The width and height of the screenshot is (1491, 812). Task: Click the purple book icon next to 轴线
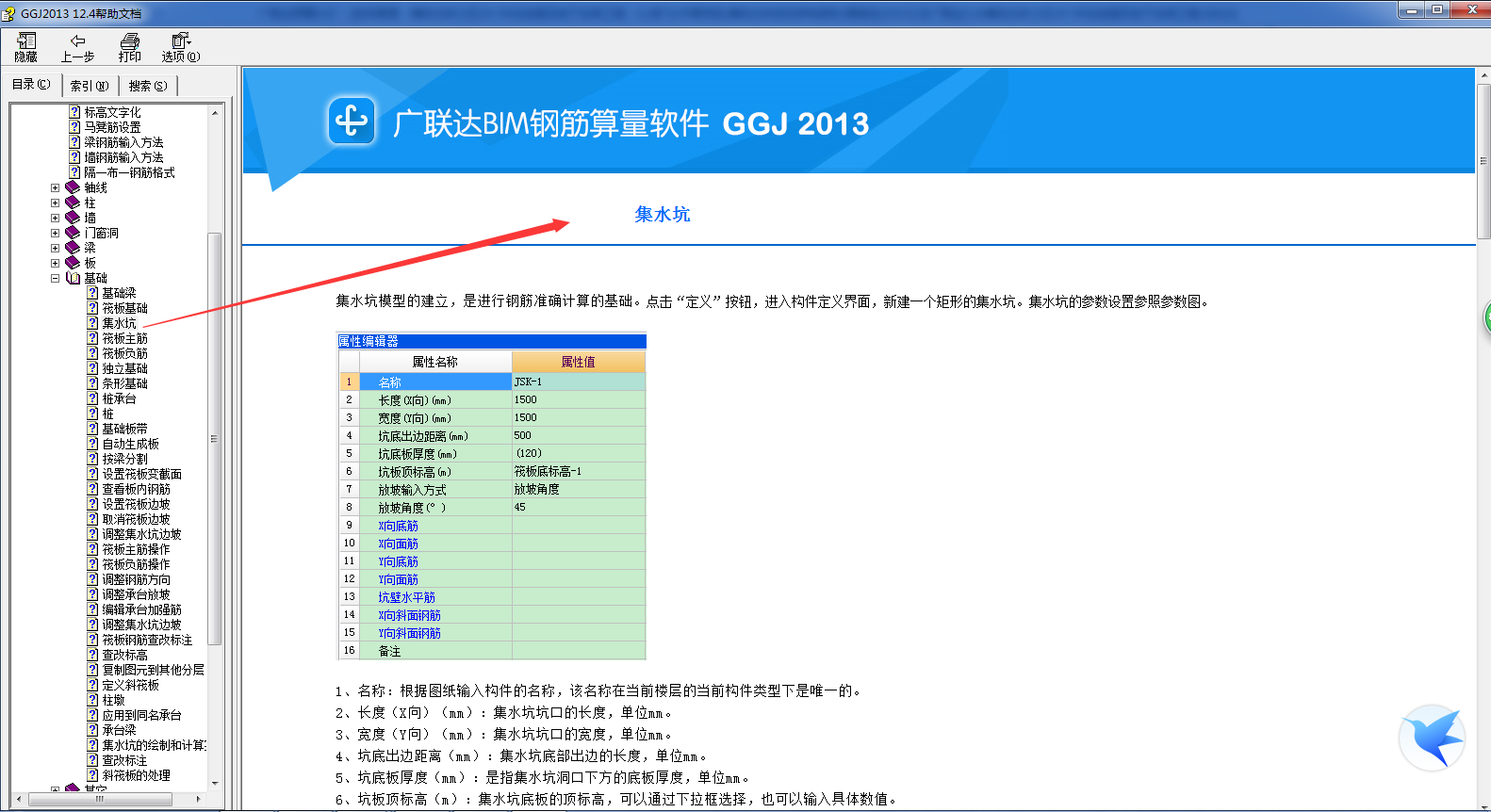coord(73,187)
